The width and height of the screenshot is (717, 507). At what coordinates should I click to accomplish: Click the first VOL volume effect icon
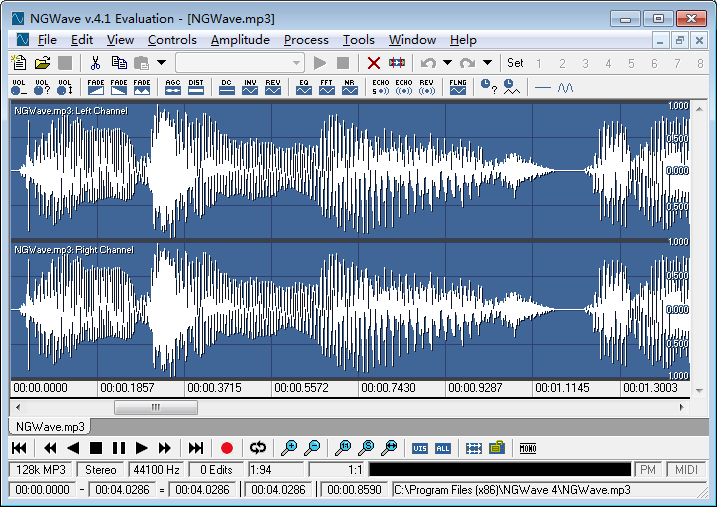pos(19,87)
